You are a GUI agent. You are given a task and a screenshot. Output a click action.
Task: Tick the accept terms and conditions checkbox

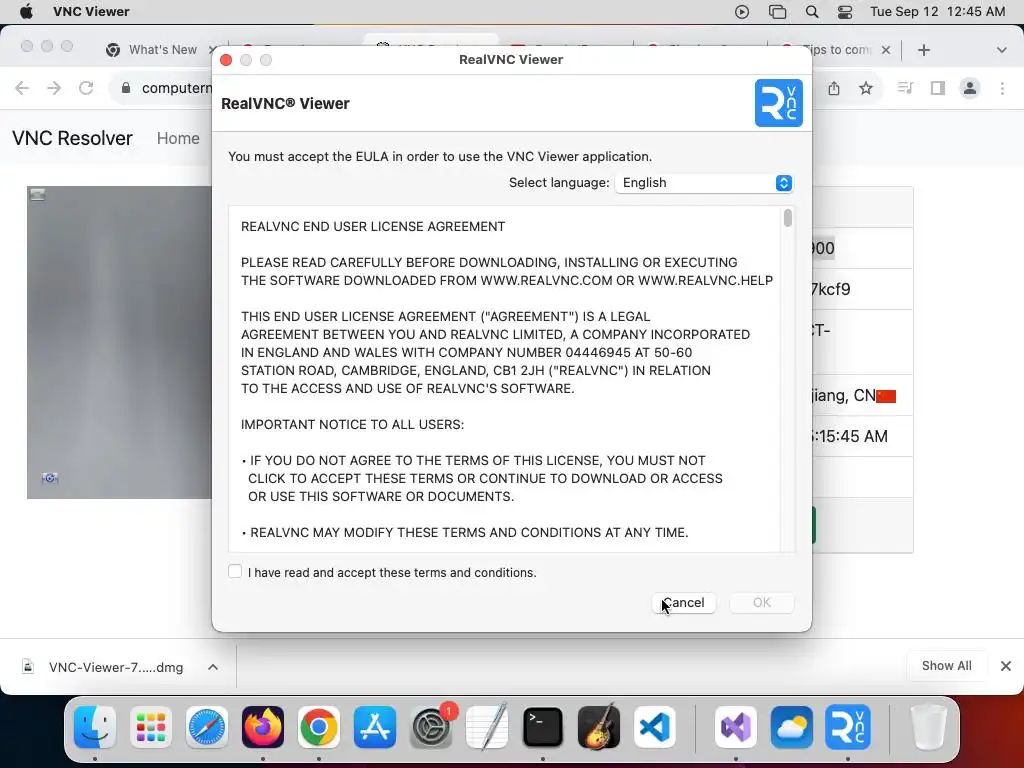235,571
